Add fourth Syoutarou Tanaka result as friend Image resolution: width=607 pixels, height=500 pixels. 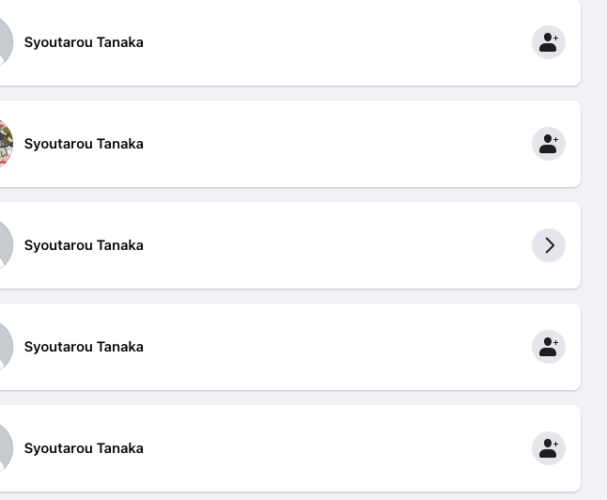[x=549, y=347]
